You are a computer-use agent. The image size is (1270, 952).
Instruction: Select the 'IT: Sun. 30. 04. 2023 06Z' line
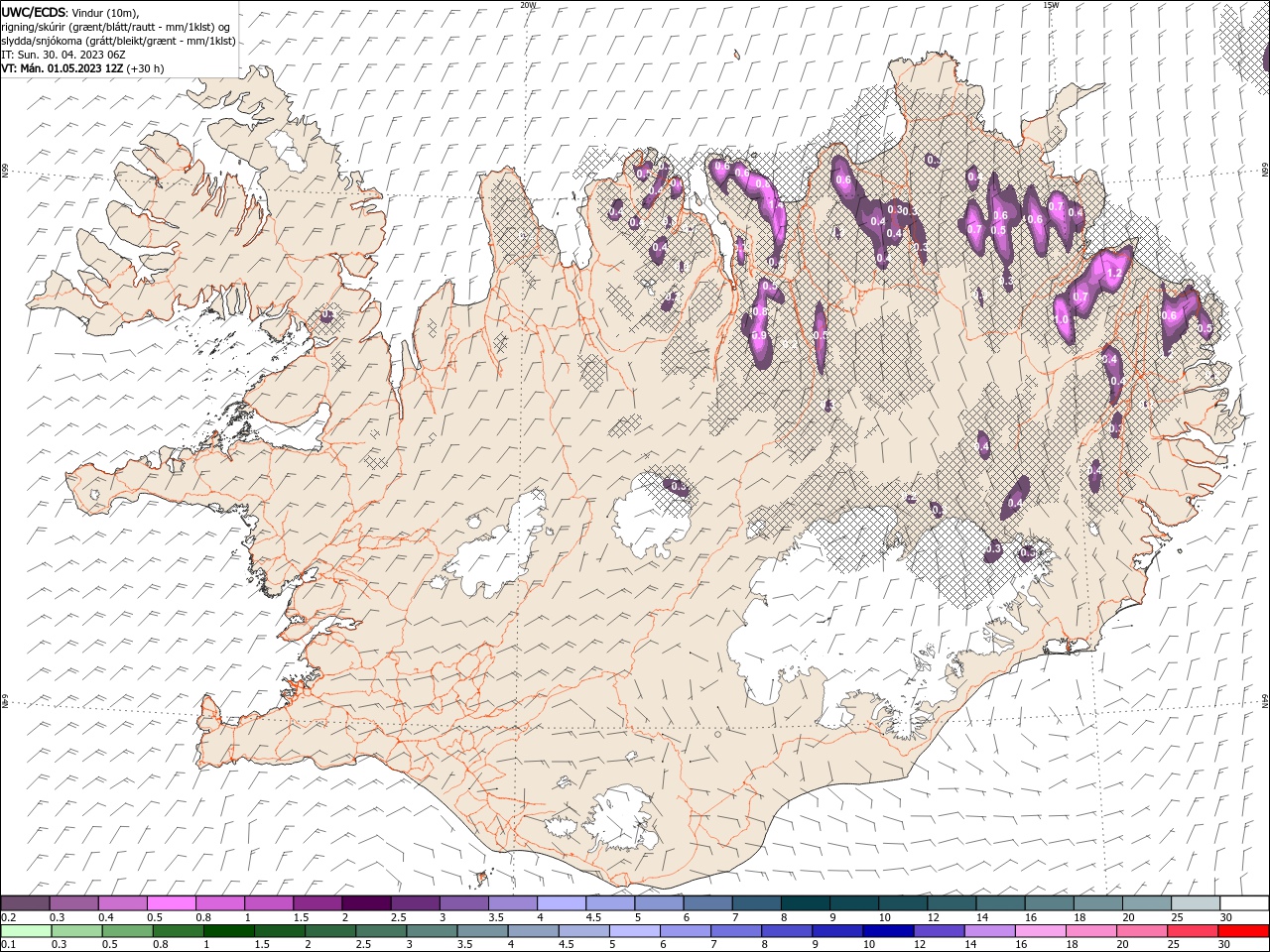[65, 55]
